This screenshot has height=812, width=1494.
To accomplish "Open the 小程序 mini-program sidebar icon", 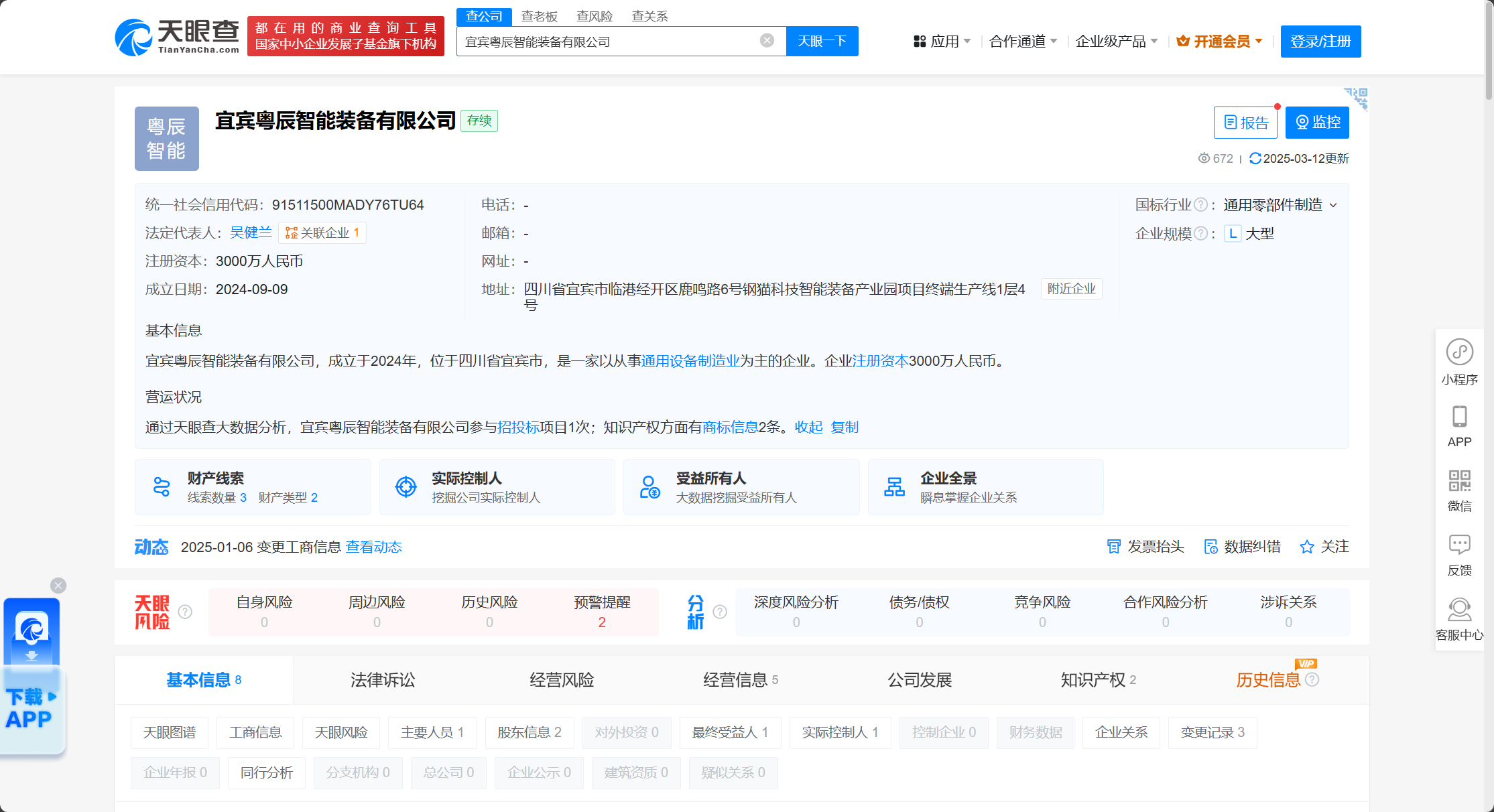I will 1459,362.
